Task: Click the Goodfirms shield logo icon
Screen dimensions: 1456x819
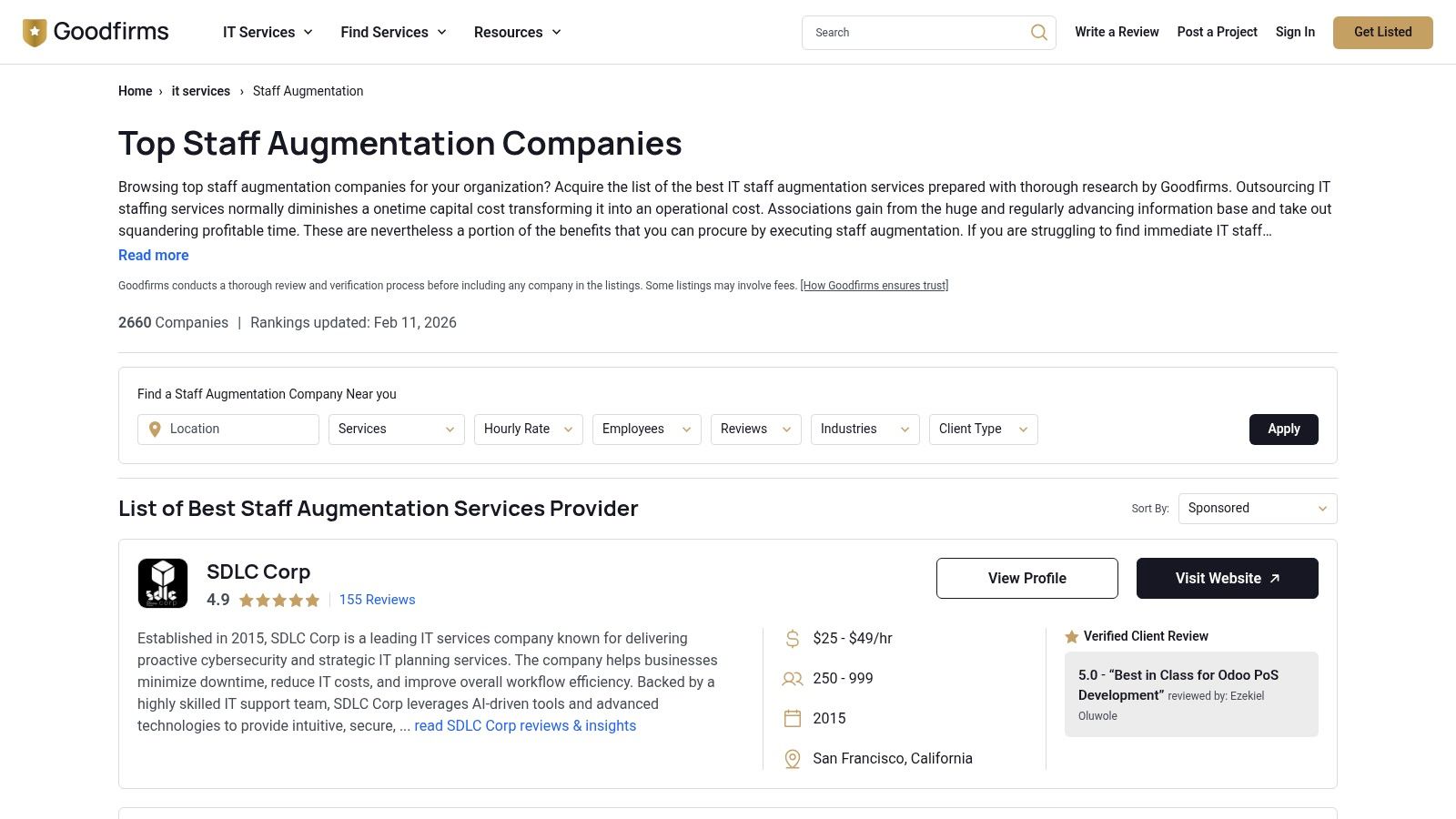Action: [35, 33]
